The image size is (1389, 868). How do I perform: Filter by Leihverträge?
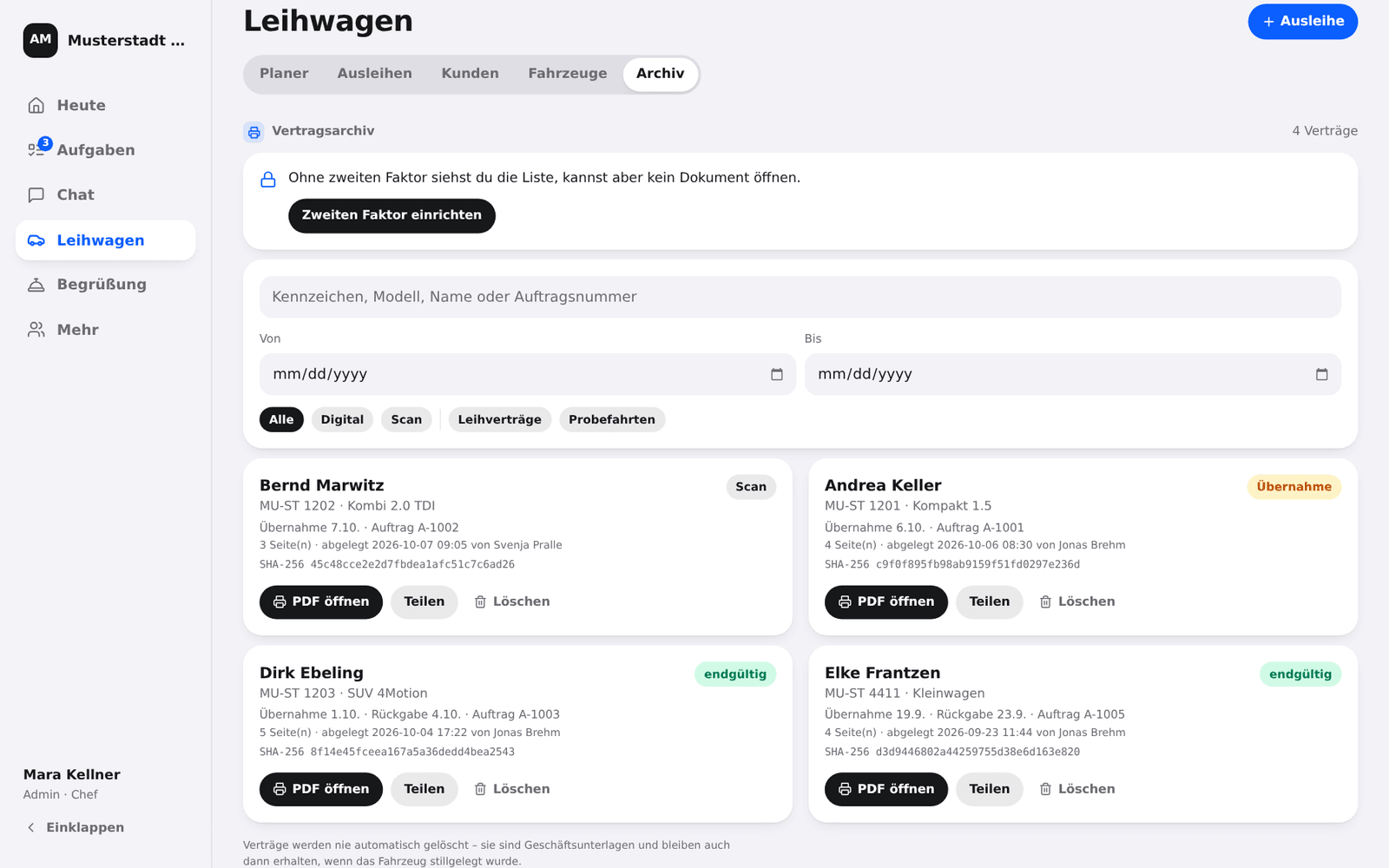[x=499, y=419]
